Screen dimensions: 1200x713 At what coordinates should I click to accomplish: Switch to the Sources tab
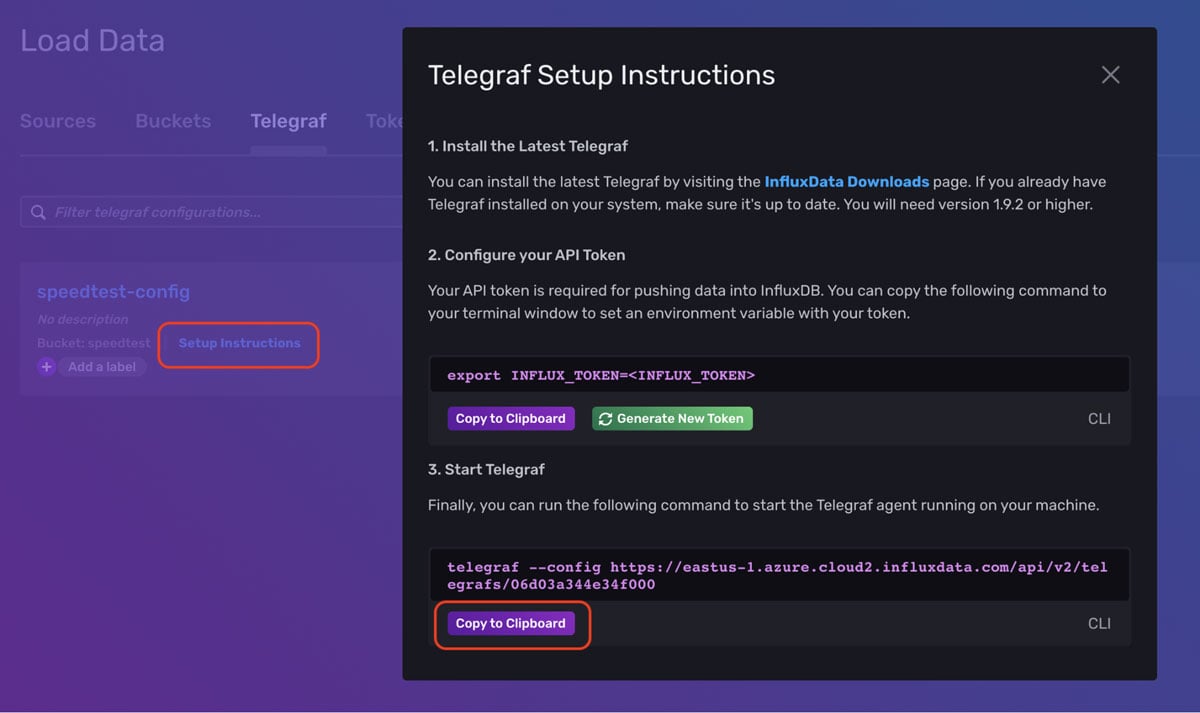57,120
